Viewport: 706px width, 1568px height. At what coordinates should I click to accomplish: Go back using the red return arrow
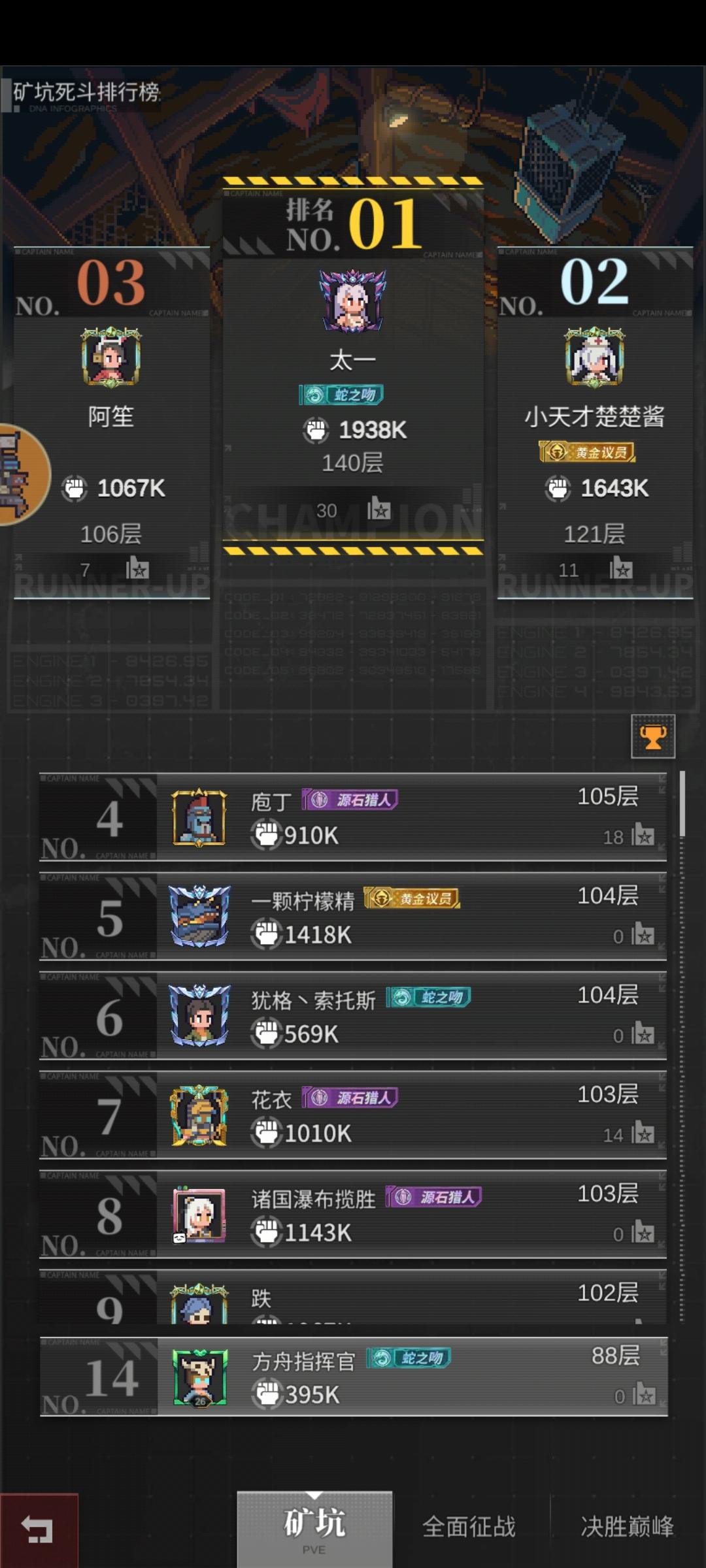coord(39,1530)
